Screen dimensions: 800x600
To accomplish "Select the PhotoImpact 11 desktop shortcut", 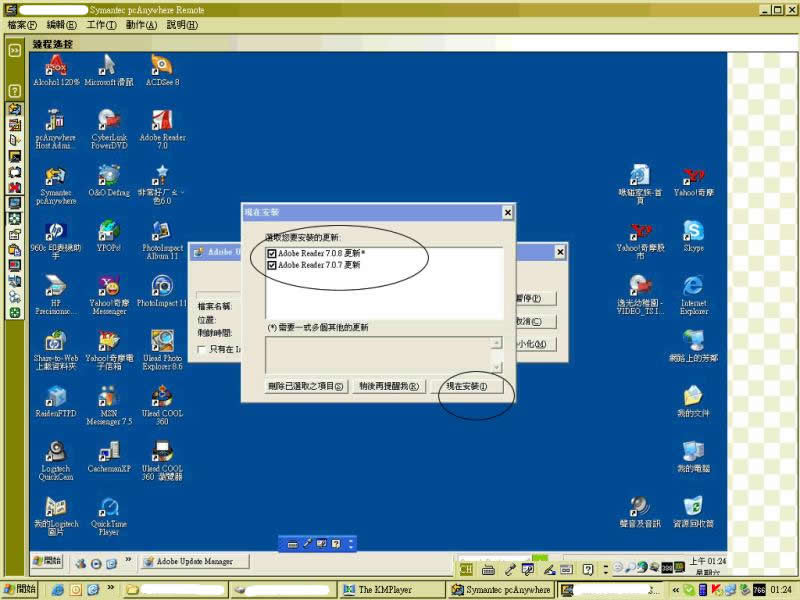I will point(162,291).
